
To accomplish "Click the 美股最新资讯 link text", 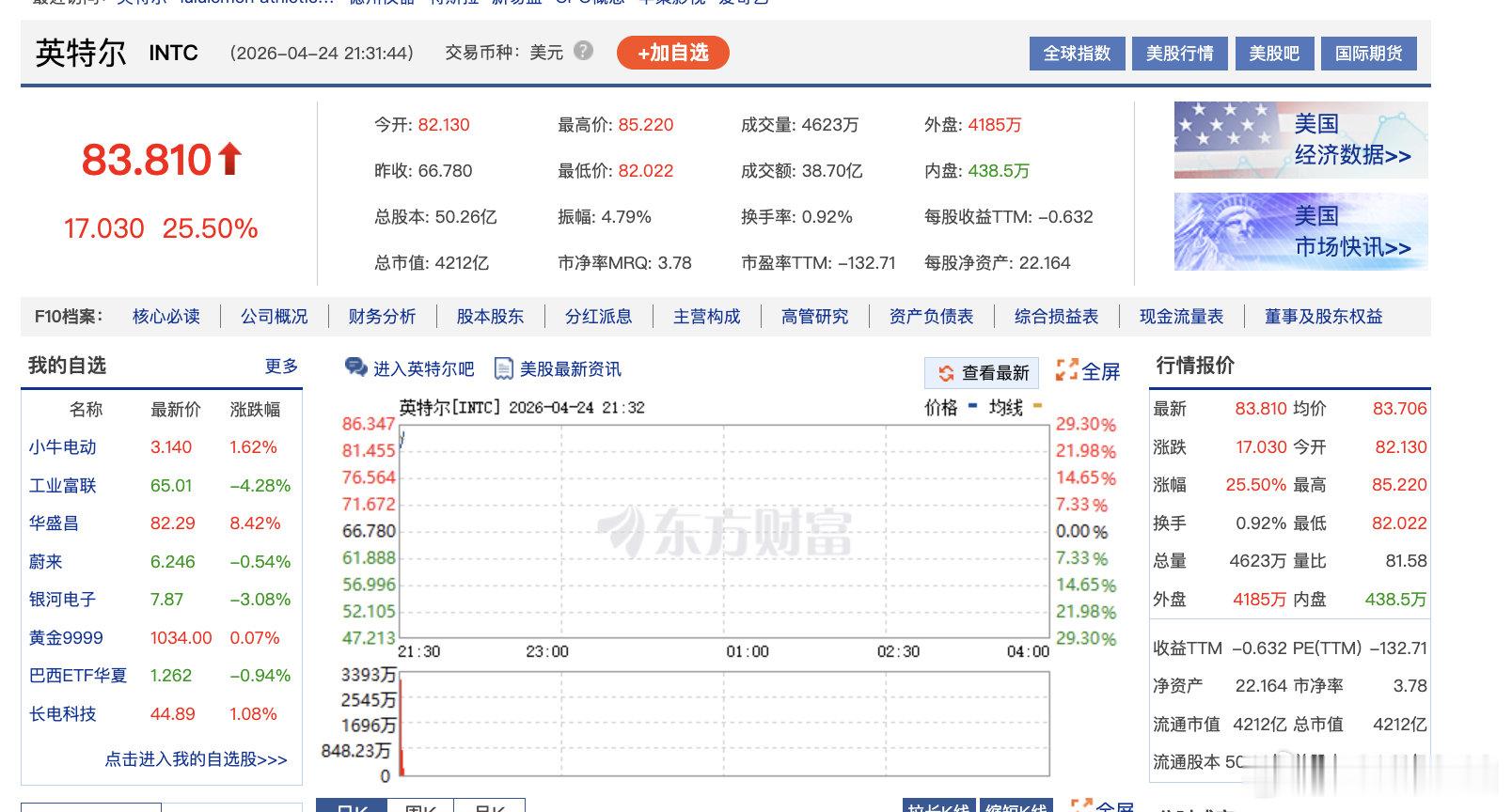I will coord(571,369).
